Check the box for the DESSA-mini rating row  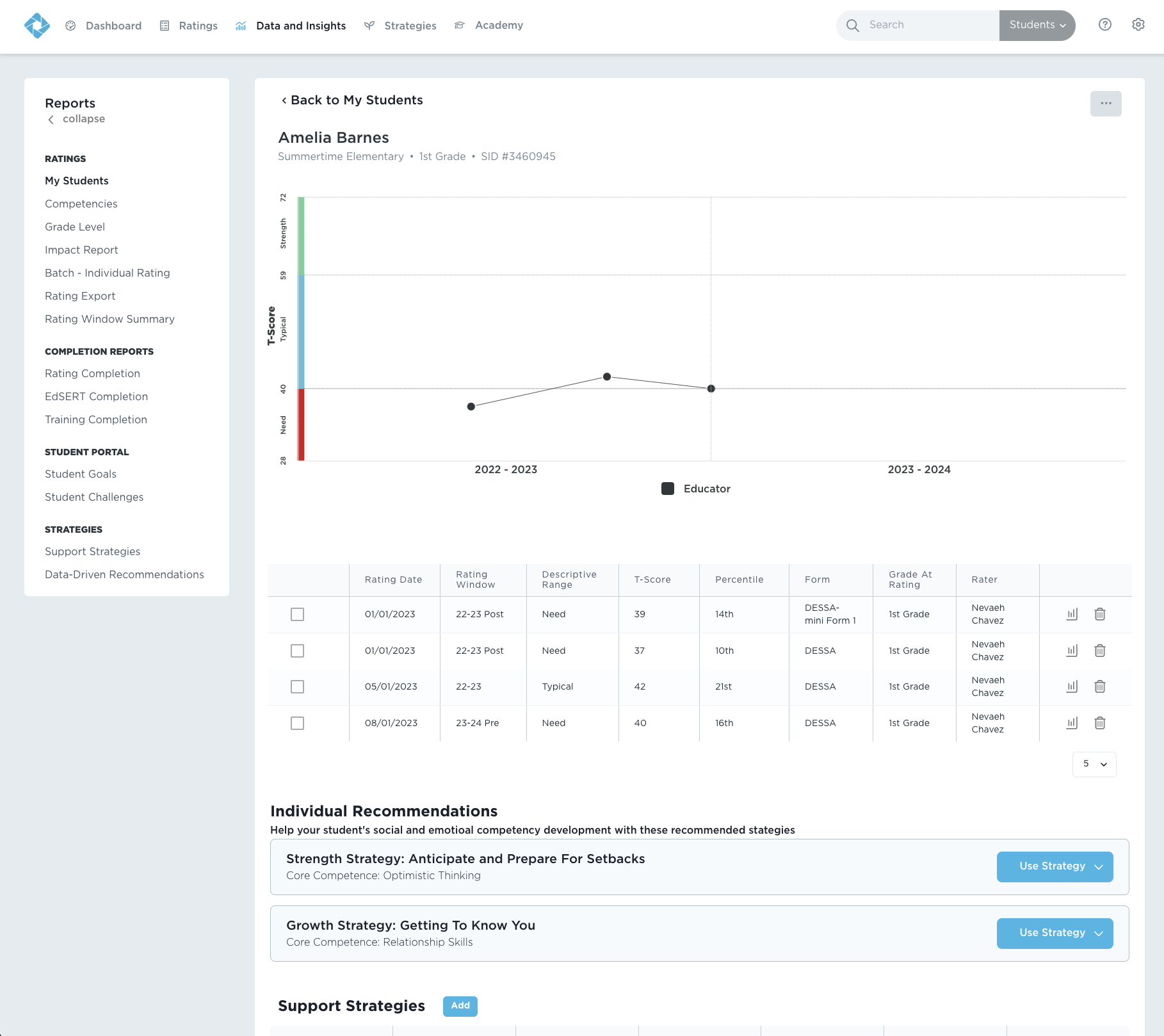297,614
